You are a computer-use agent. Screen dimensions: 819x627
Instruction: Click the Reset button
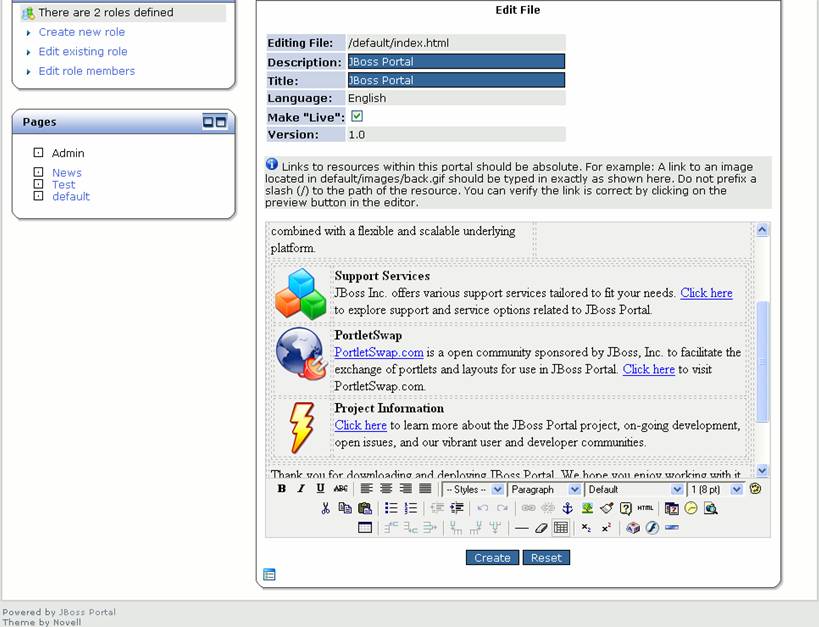tap(546, 558)
